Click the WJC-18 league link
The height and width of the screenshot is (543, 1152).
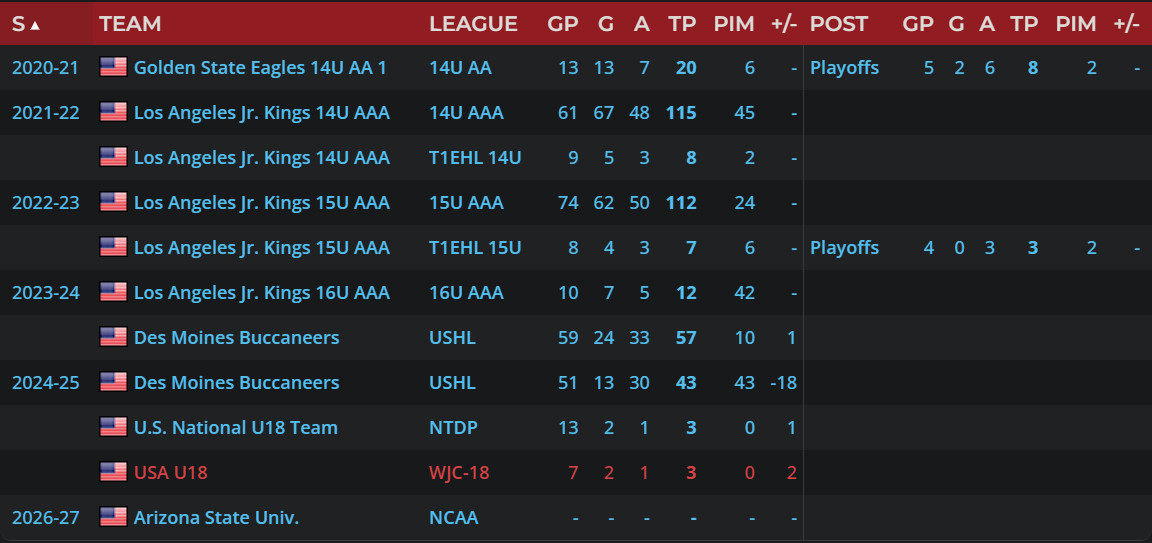459,473
